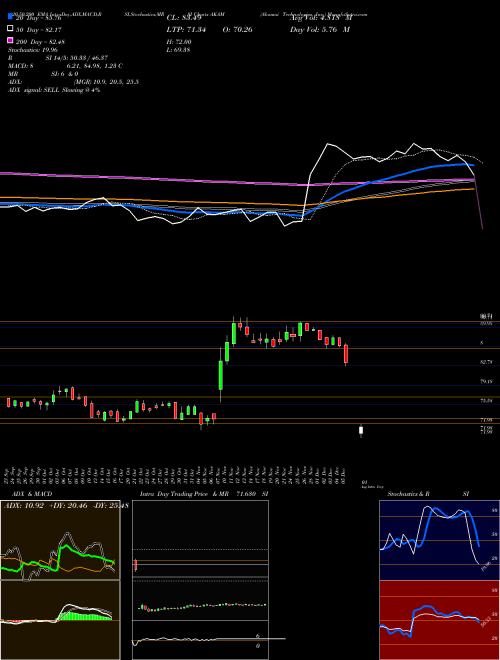Click the white 50 Day legend swatch
This screenshot has height=660, width=500.
pyautogui.click(x=10, y=29)
